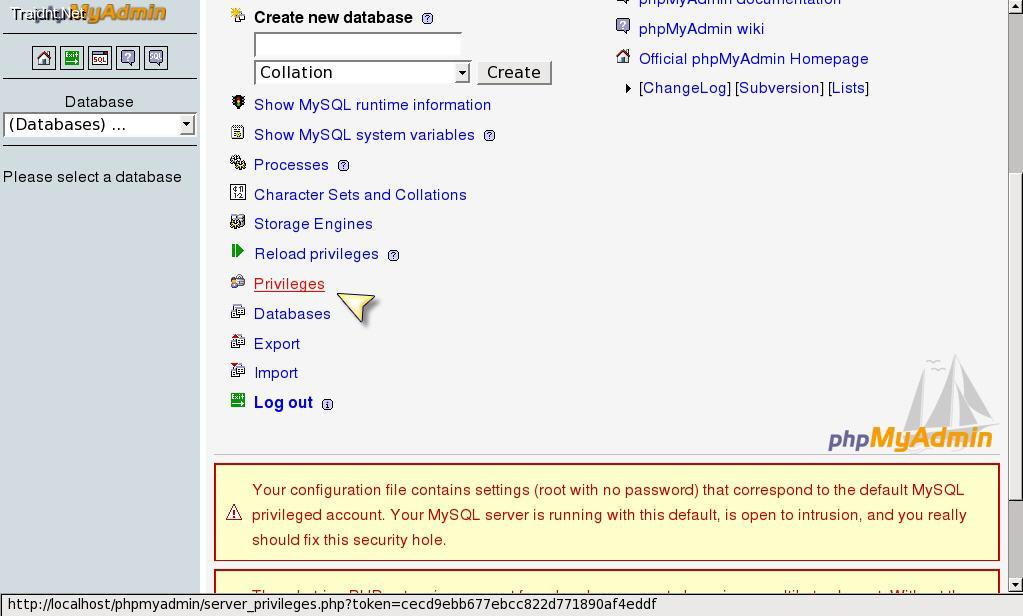This screenshot has height=616, width=1023.
Task: Click the 'Please select a database' text
Action: 92,177
